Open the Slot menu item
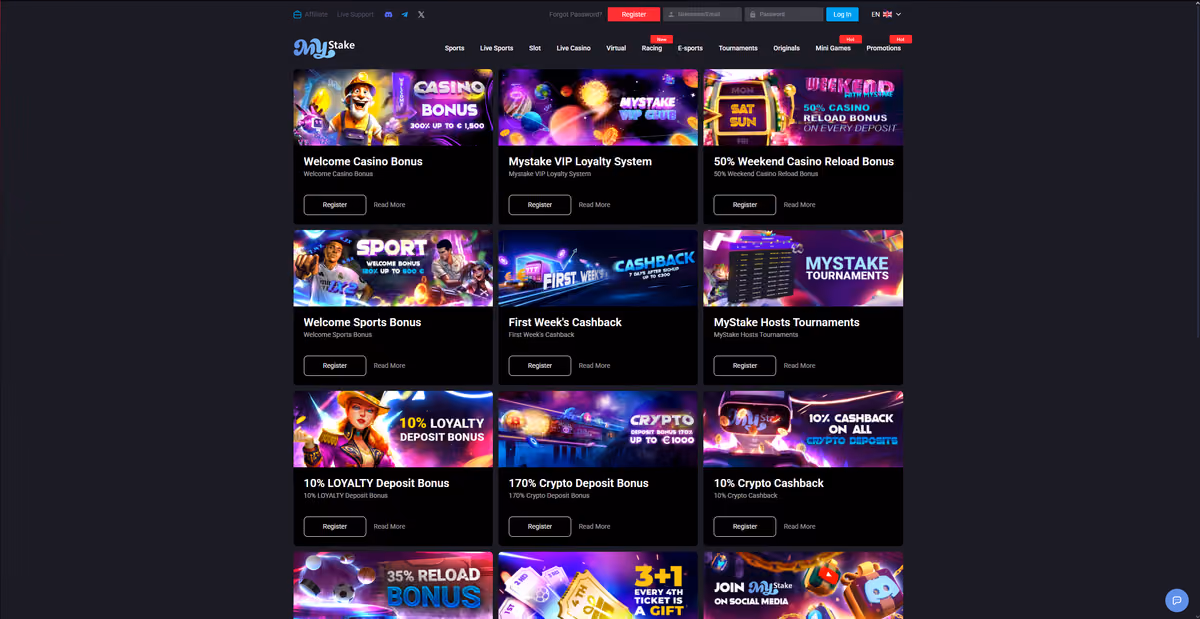Screen dimensions: 1200x619 535,48
